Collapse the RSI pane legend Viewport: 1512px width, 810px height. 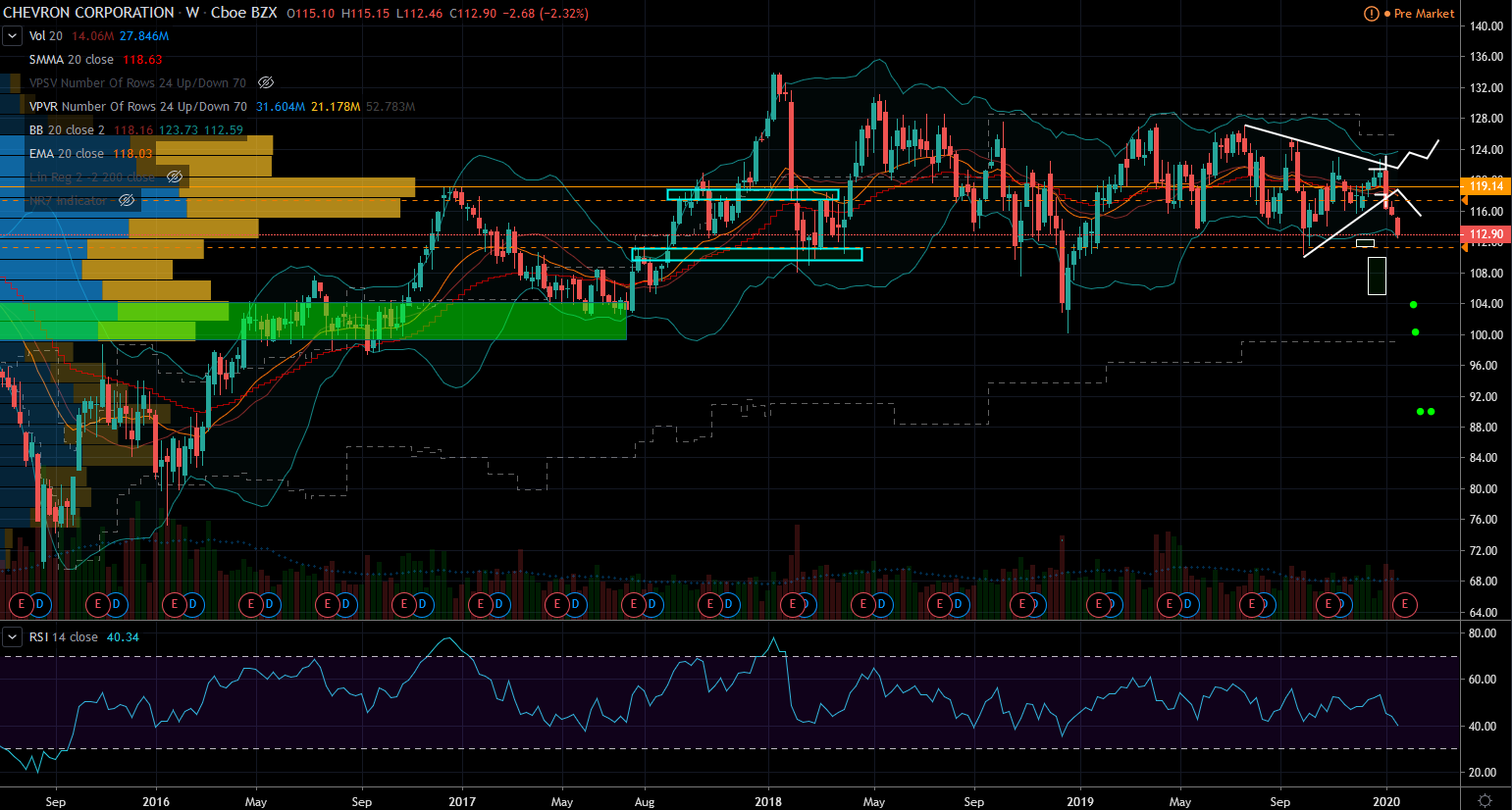click(x=12, y=637)
